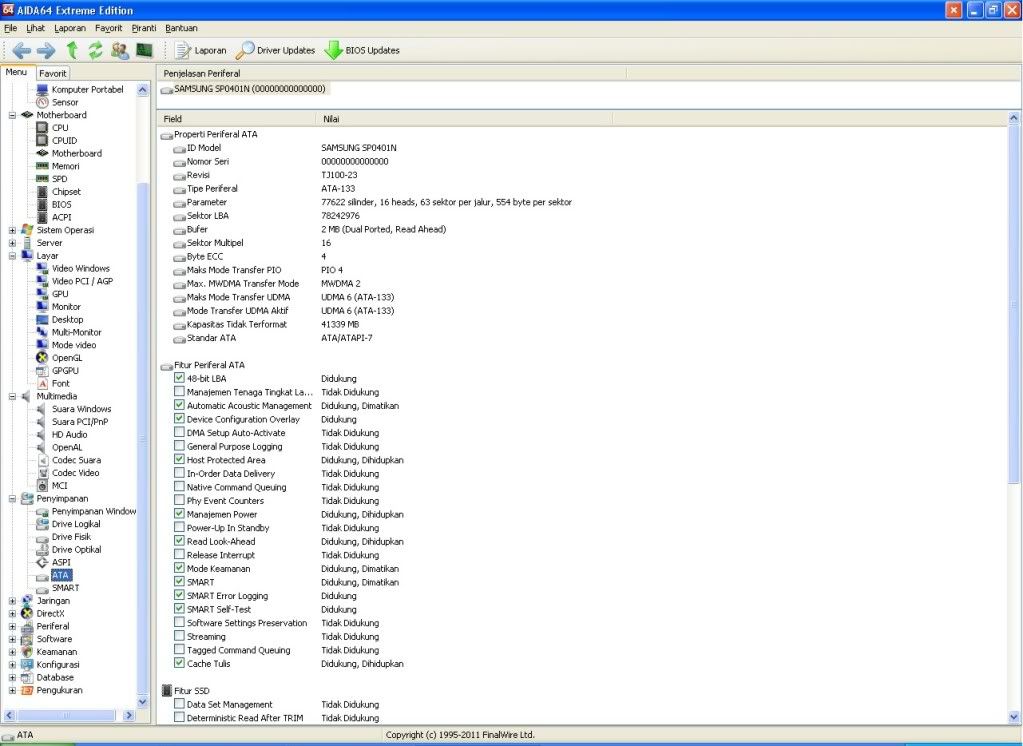Click the Laporan toolbar button

pyautogui.click(x=202, y=50)
